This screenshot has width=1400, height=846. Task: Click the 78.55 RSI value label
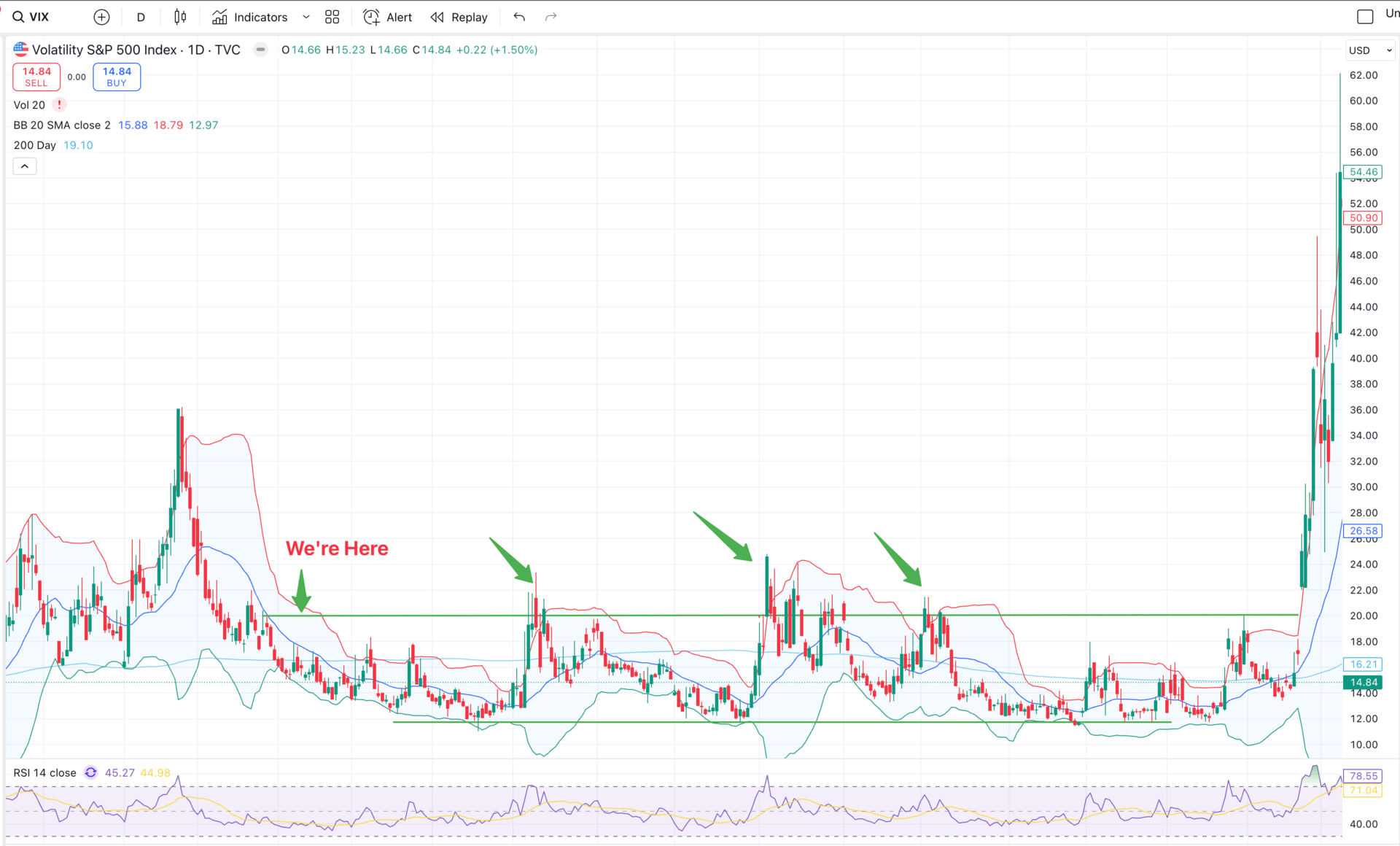coord(1364,776)
